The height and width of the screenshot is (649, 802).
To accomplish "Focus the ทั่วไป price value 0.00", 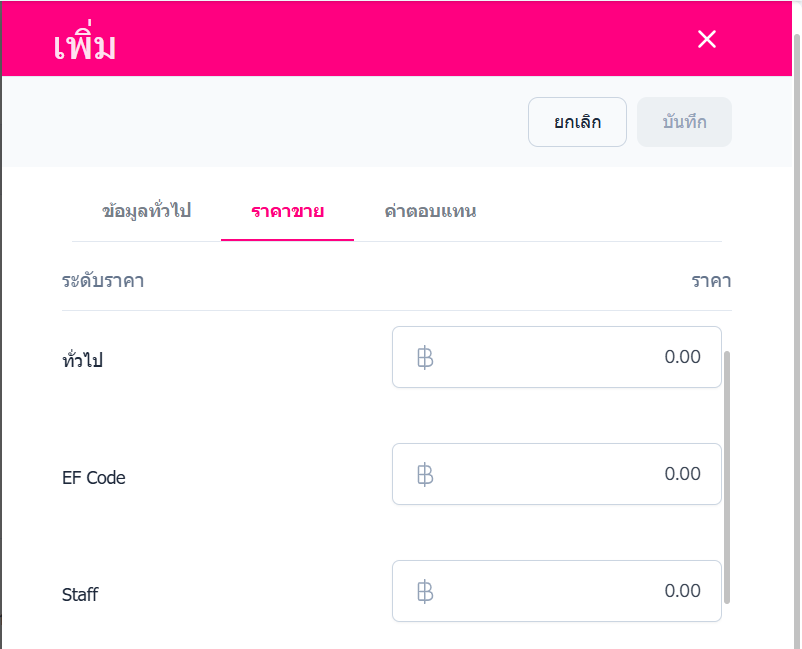I will [x=682, y=357].
